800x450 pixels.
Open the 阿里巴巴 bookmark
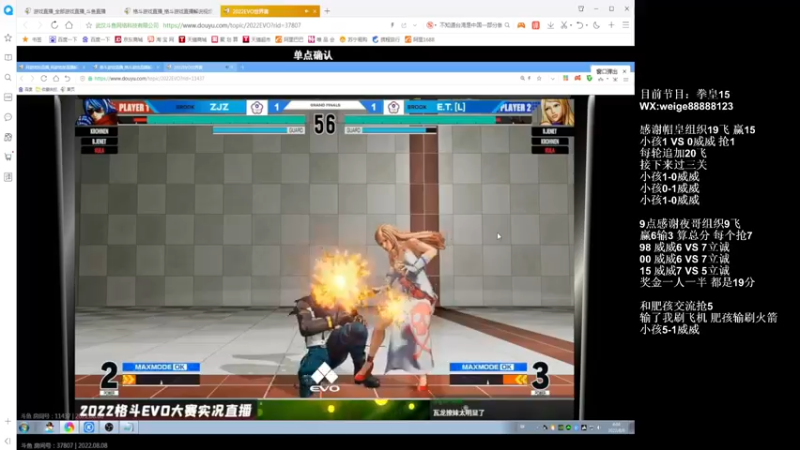289,39
